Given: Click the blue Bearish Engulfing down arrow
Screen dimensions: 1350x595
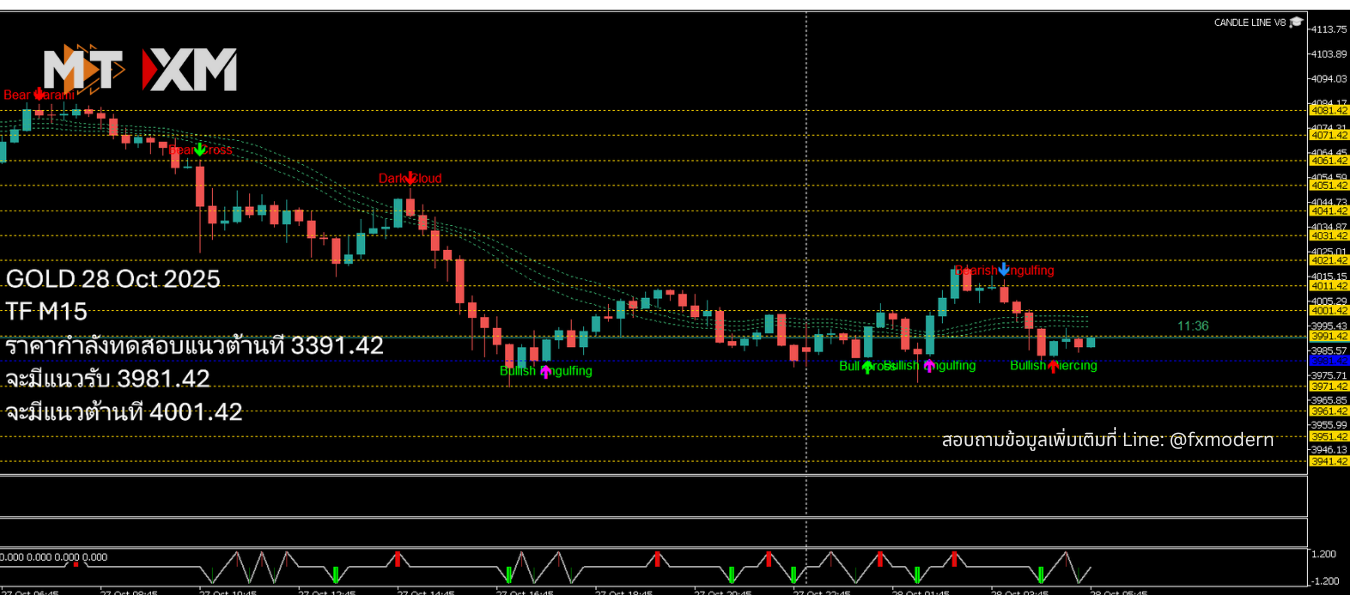Looking at the screenshot, I should [x=1003, y=268].
